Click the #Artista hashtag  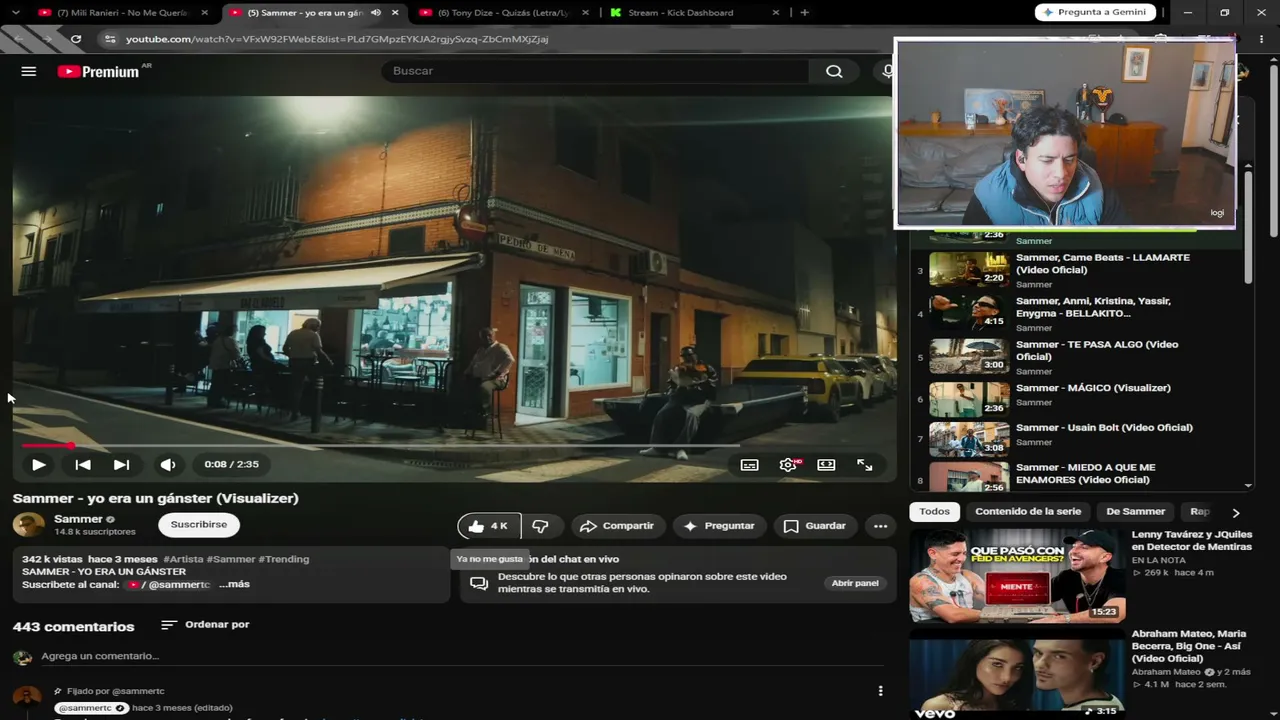tap(183, 559)
